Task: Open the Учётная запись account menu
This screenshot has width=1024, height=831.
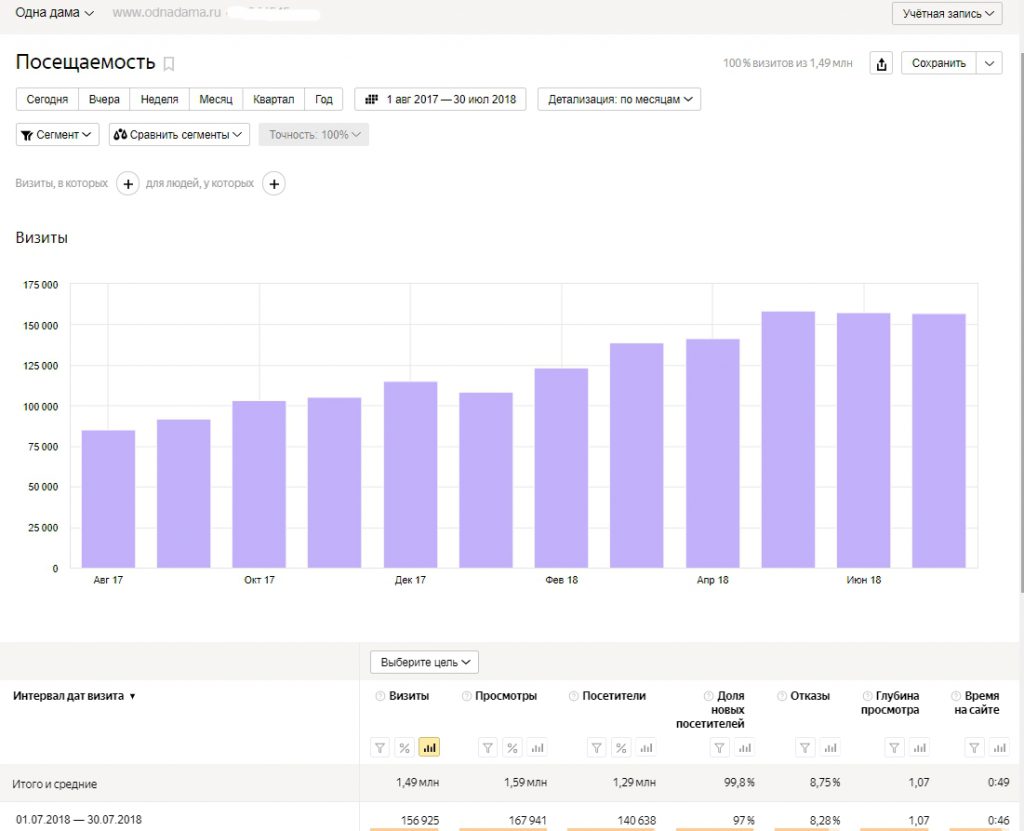Action: click(947, 14)
